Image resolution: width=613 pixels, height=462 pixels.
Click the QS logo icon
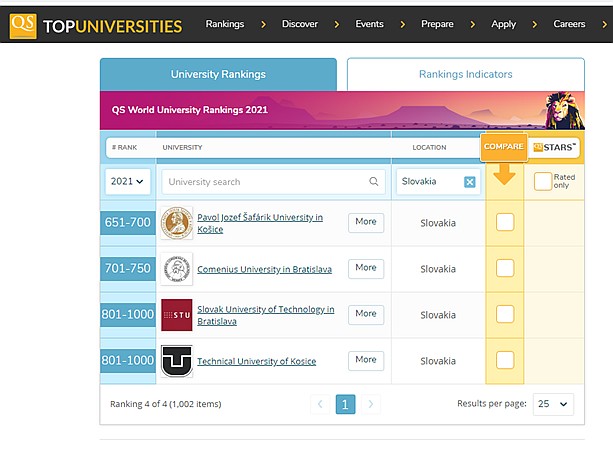coord(23,26)
